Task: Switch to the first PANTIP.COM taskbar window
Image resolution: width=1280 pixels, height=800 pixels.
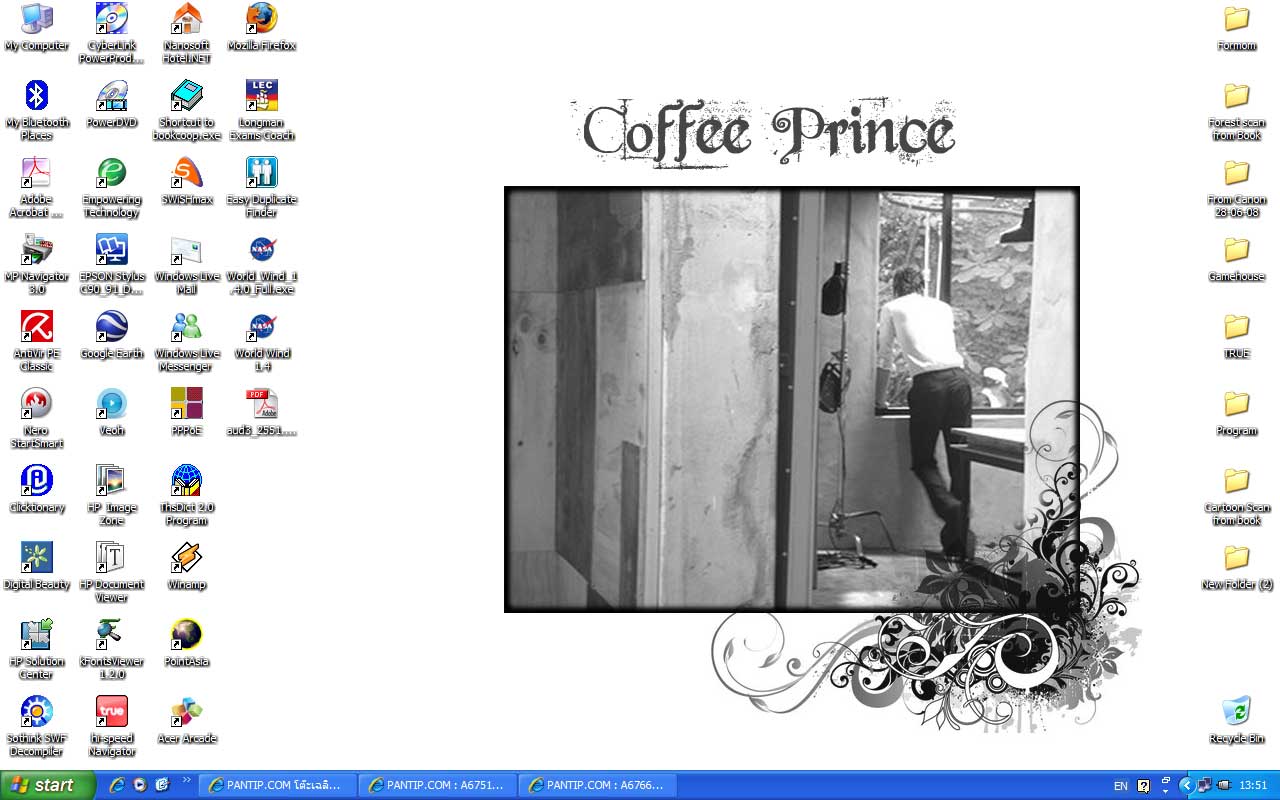Action: 277,785
